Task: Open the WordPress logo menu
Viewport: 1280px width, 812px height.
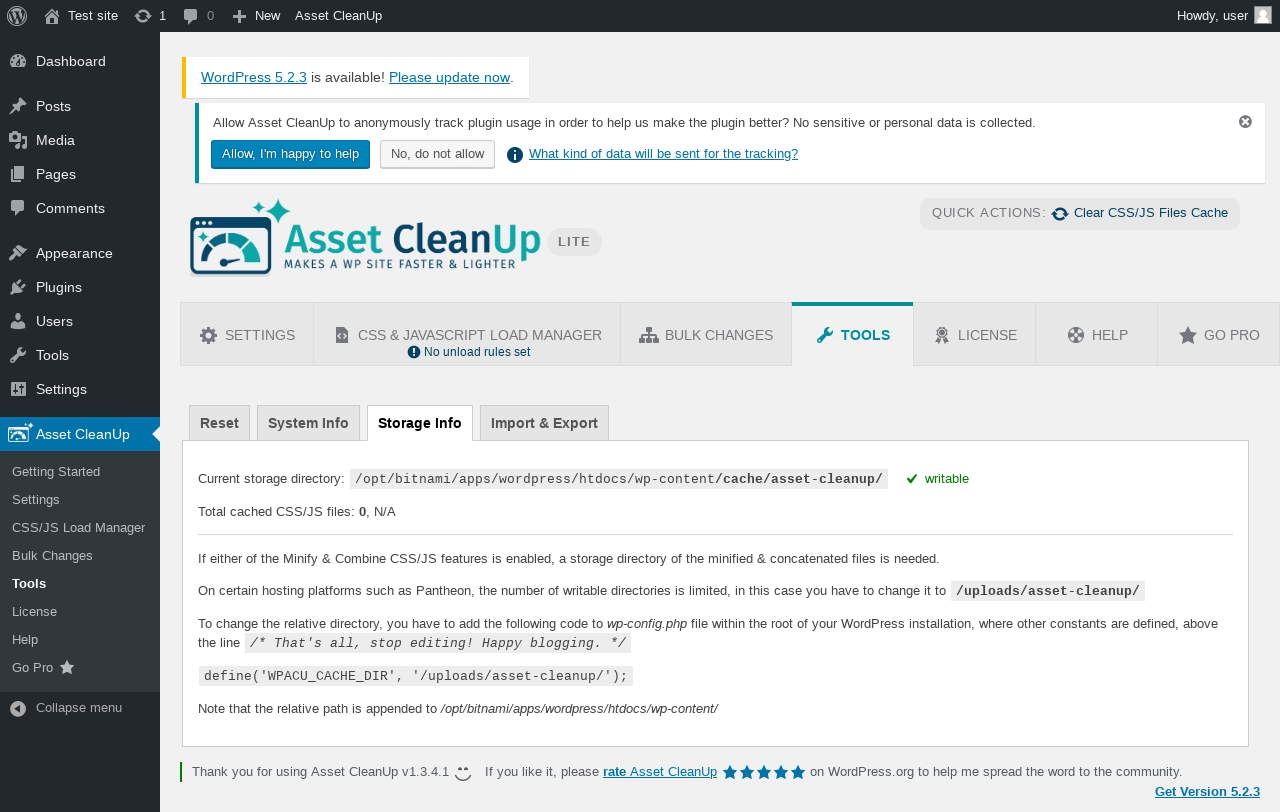Action: (17, 16)
